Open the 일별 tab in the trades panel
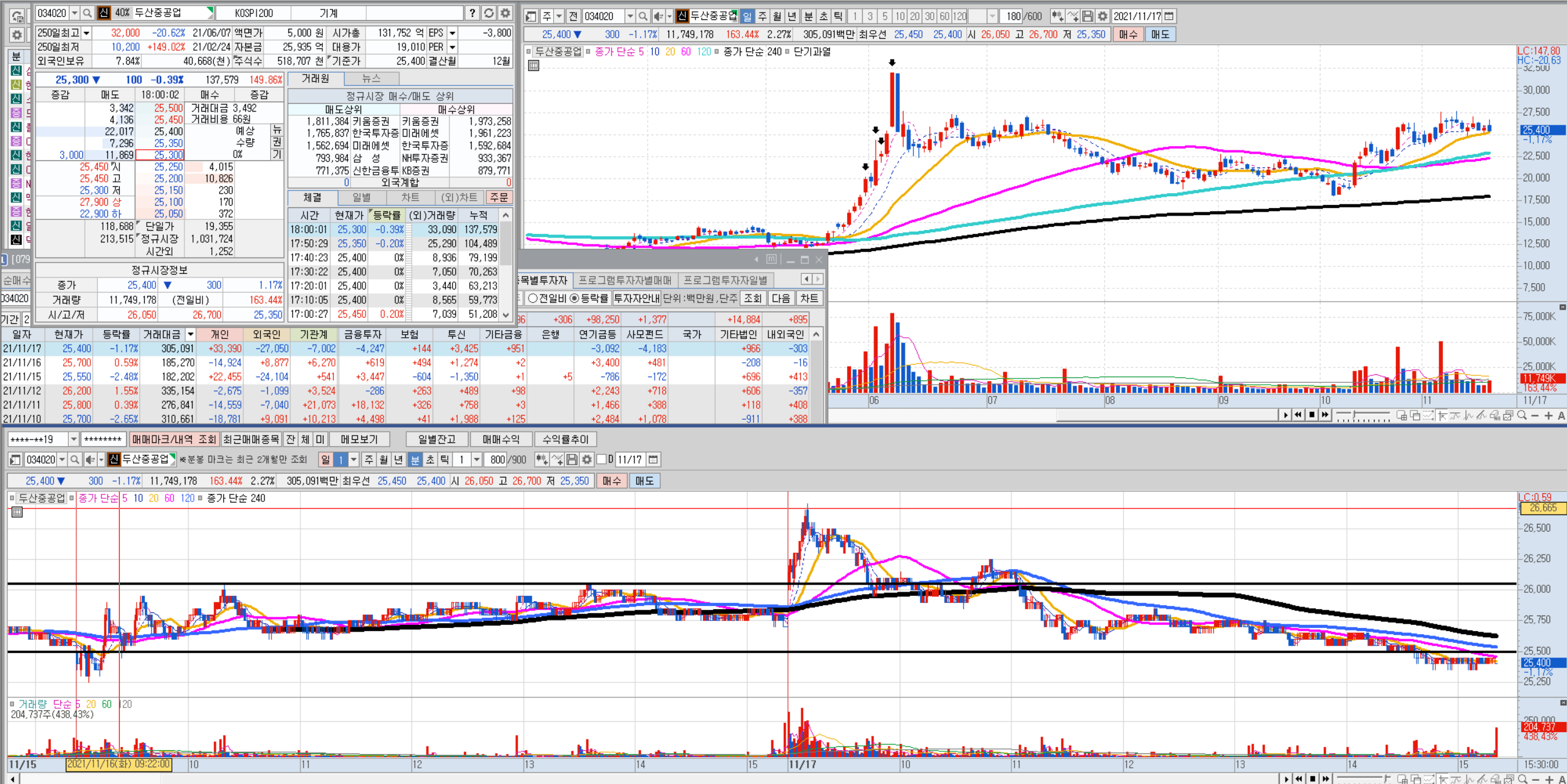 click(361, 197)
